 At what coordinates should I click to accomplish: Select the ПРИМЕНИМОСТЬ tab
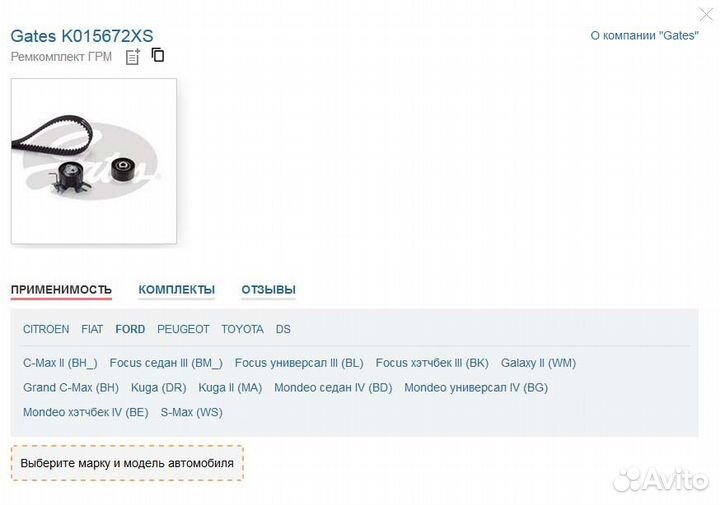pyautogui.click(x=61, y=290)
